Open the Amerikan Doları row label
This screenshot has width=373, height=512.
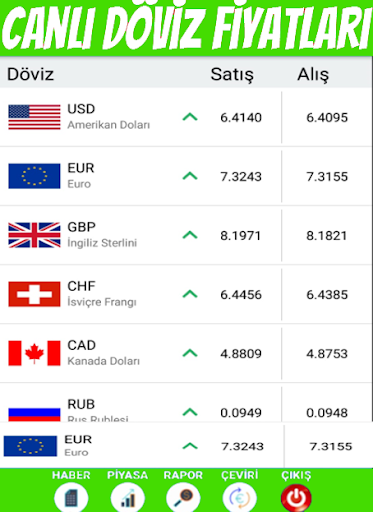tap(109, 125)
